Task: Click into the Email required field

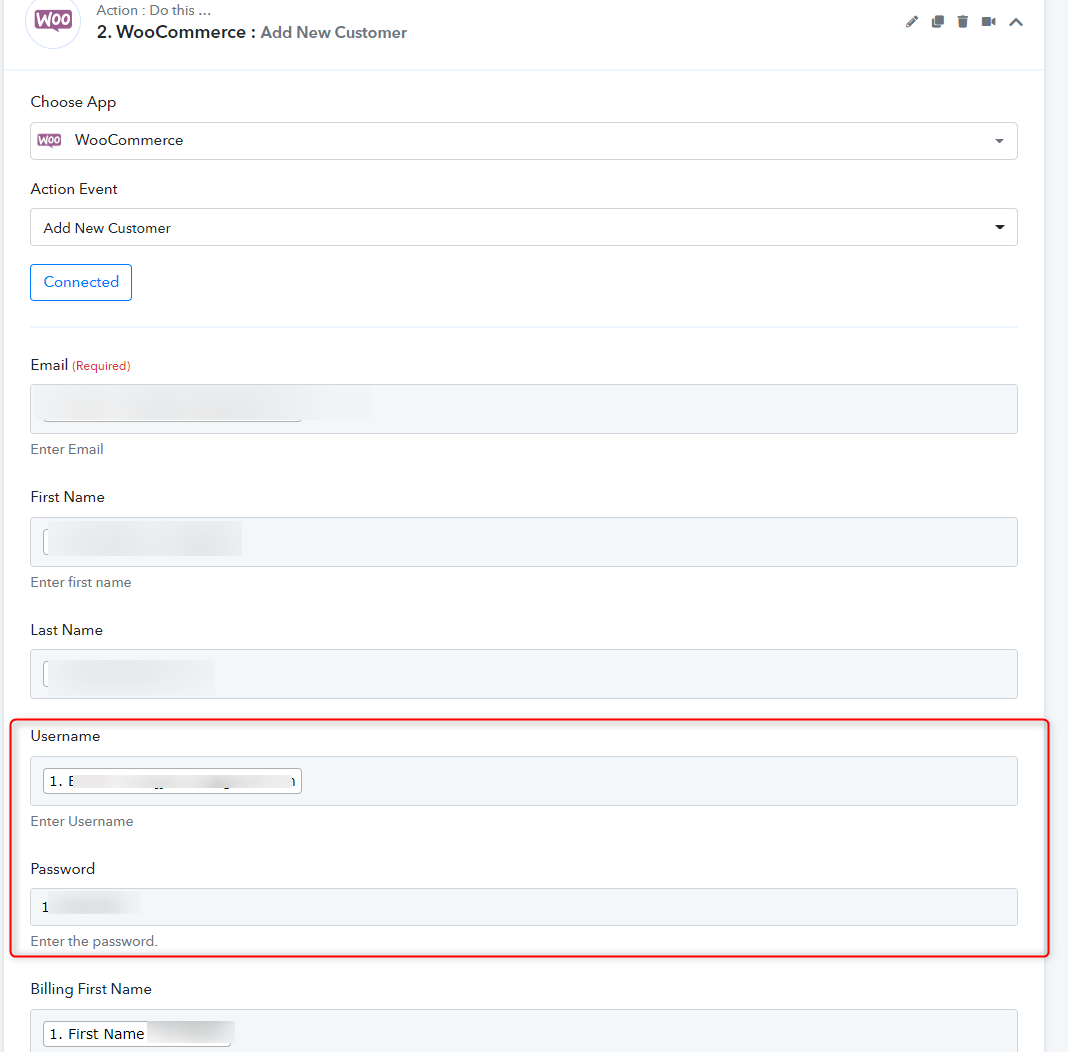Action: [x=523, y=409]
